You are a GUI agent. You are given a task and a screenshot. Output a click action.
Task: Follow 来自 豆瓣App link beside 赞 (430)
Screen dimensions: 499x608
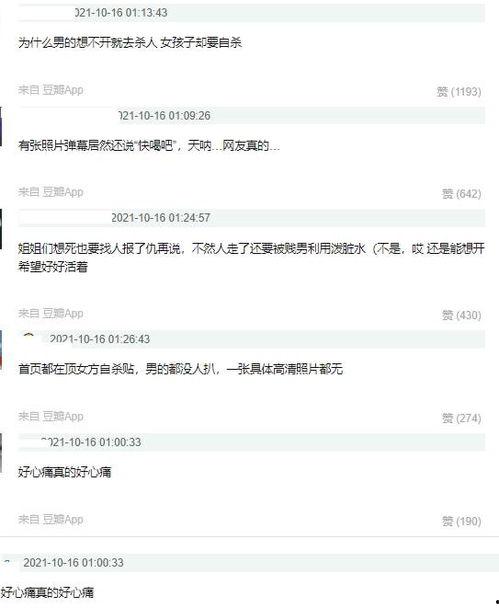coord(51,314)
